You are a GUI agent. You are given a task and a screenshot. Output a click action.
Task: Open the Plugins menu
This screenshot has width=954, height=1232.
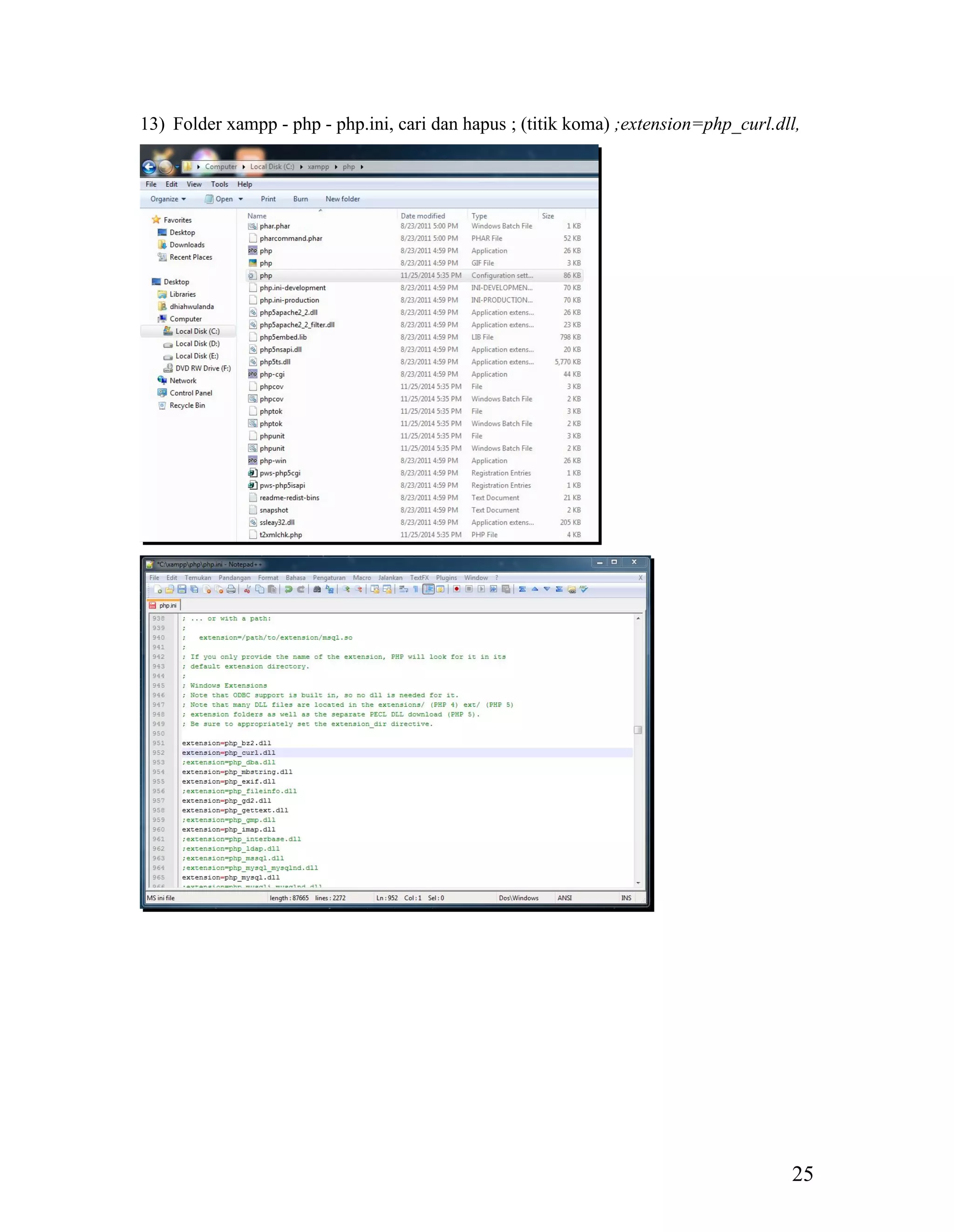tap(447, 578)
